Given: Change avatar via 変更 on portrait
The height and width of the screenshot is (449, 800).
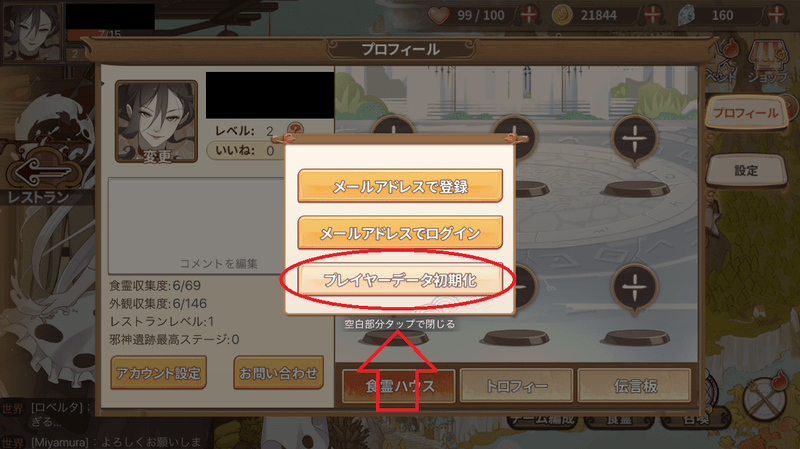Looking at the screenshot, I should [157, 157].
